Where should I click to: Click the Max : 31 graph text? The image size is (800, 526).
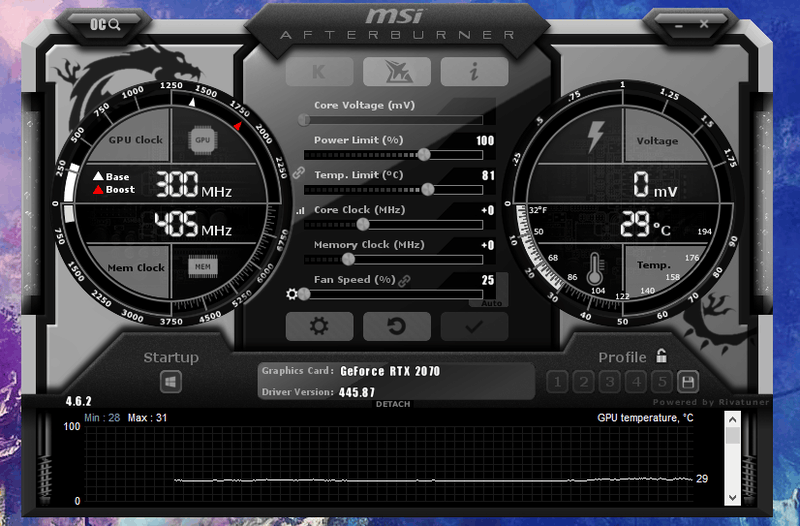pyautogui.click(x=147, y=418)
